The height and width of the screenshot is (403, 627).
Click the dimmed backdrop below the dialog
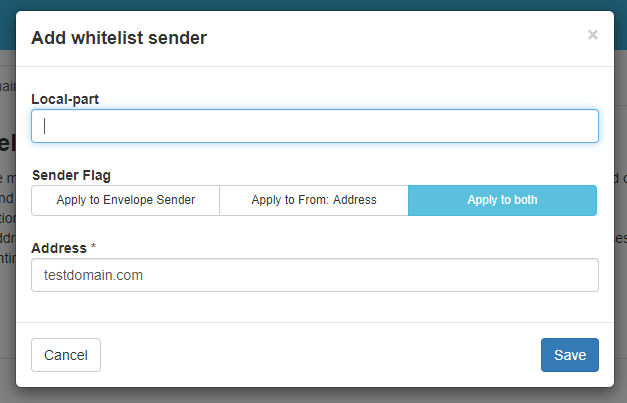pos(313,395)
